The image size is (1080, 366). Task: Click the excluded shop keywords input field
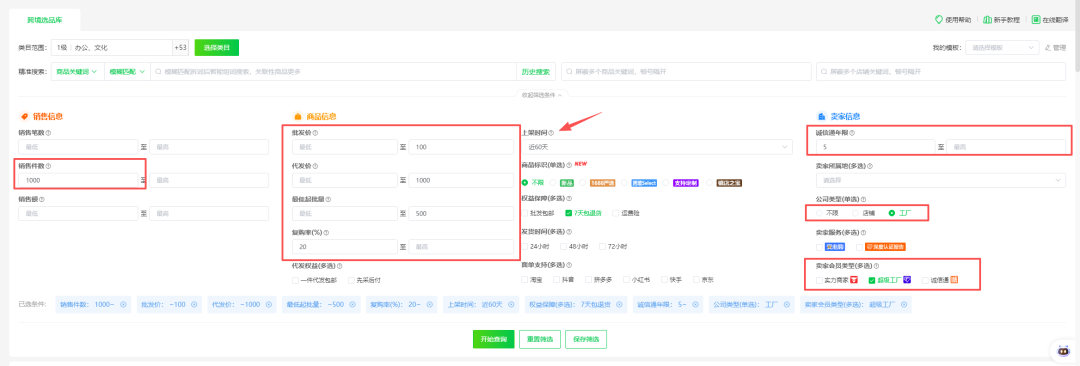(x=941, y=72)
